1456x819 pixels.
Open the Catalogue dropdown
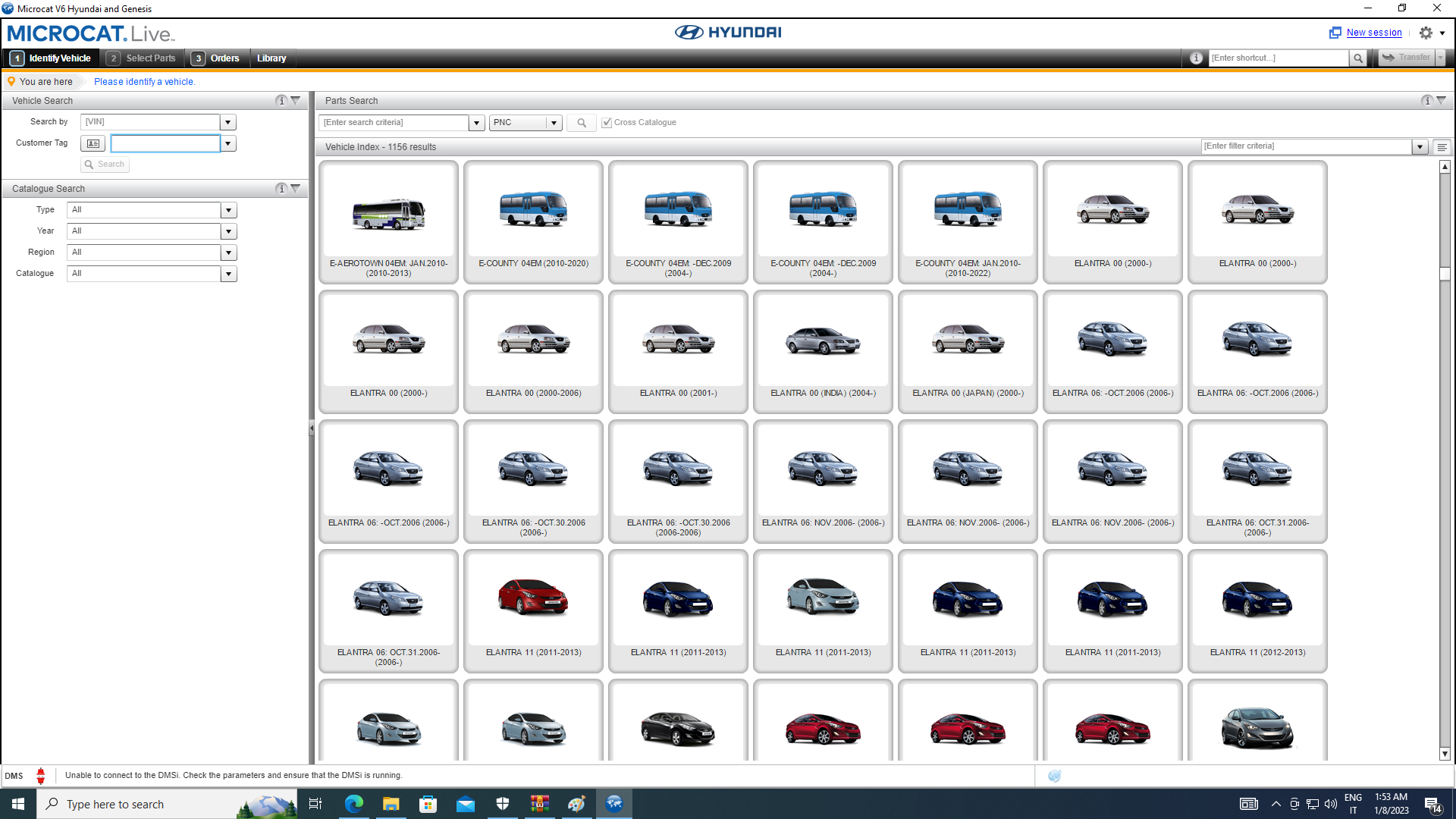[228, 274]
